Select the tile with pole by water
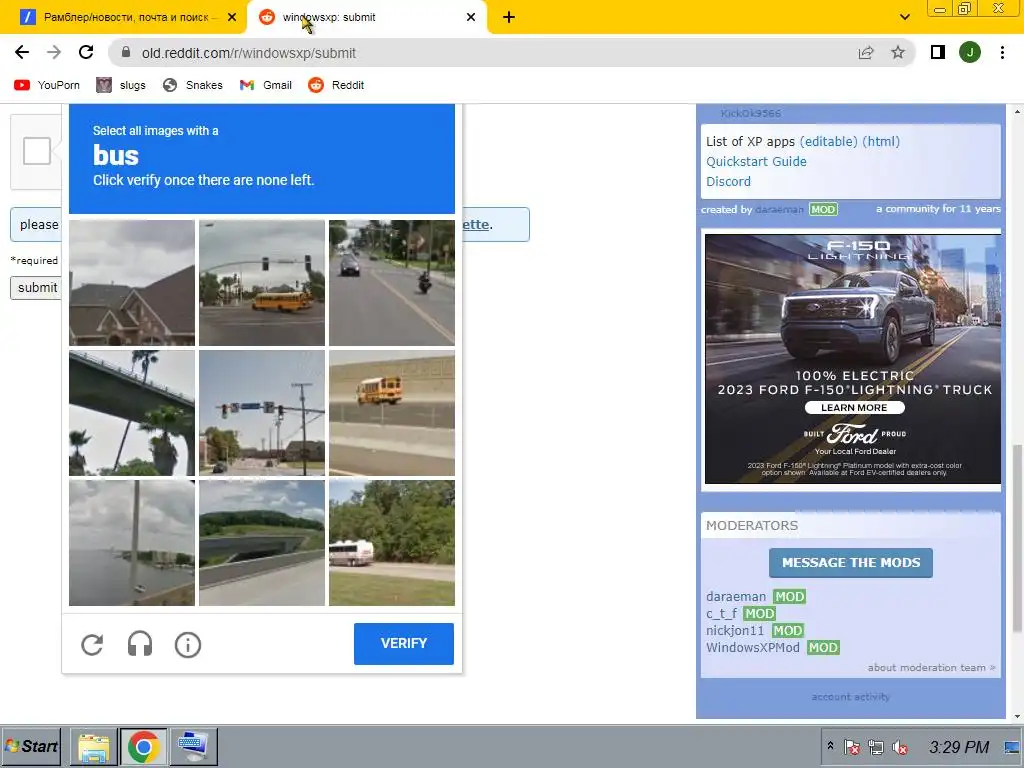The image size is (1024, 768). pyautogui.click(x=132, y=543)
